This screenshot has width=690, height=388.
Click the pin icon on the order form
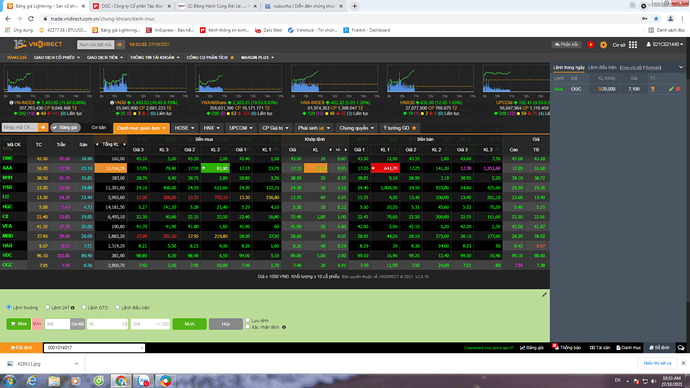tap(544, 295)
